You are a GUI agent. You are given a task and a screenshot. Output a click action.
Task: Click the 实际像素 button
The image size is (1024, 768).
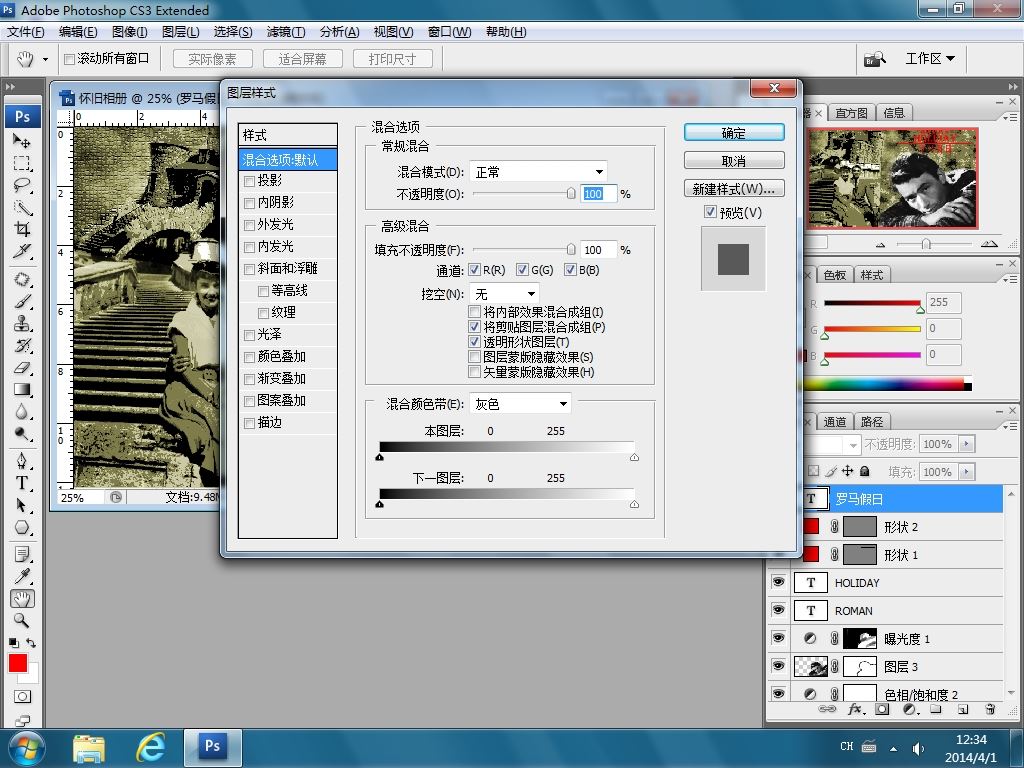pyautogui.click(x=212, y=59)
